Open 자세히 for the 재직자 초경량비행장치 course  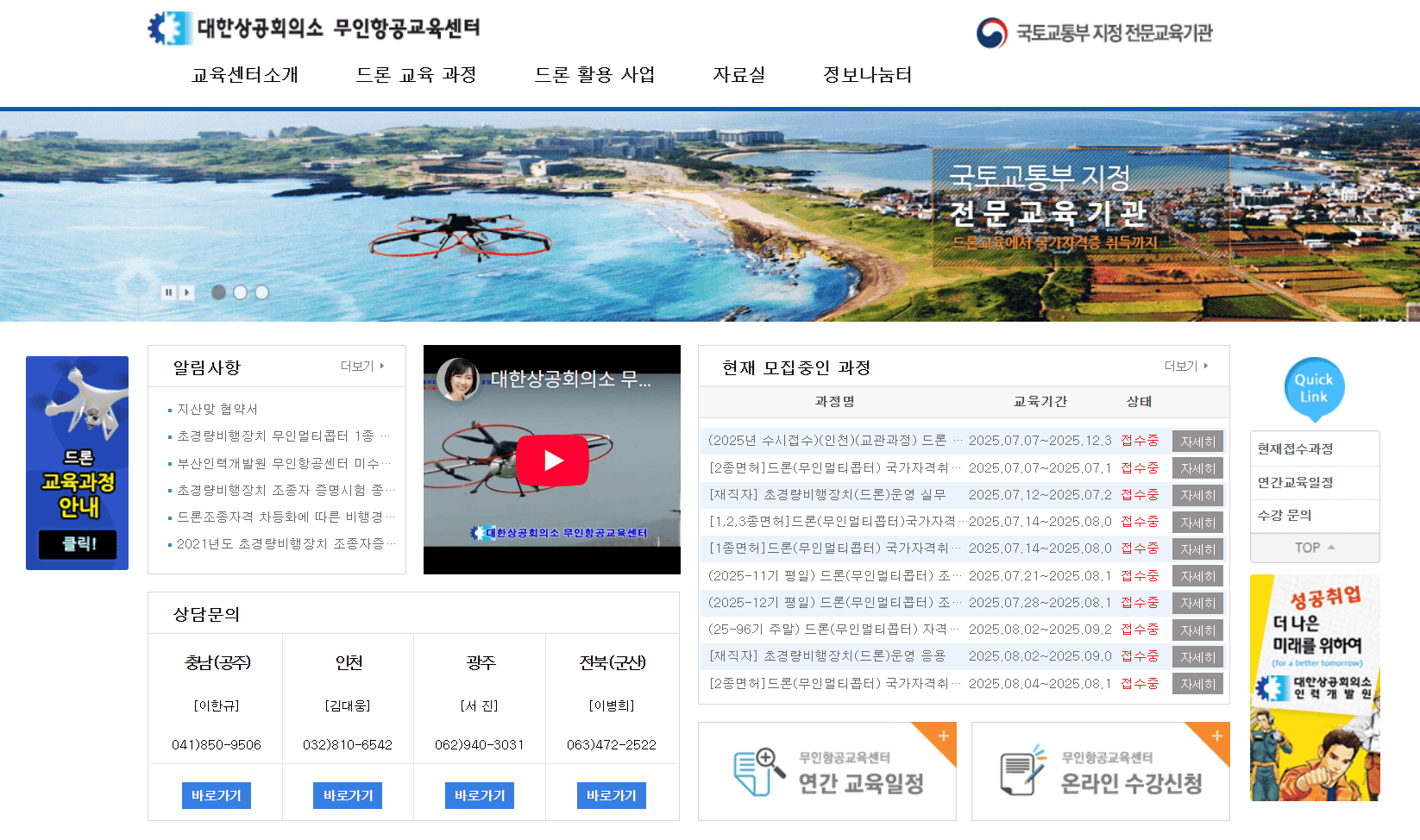pos(1197,495)
